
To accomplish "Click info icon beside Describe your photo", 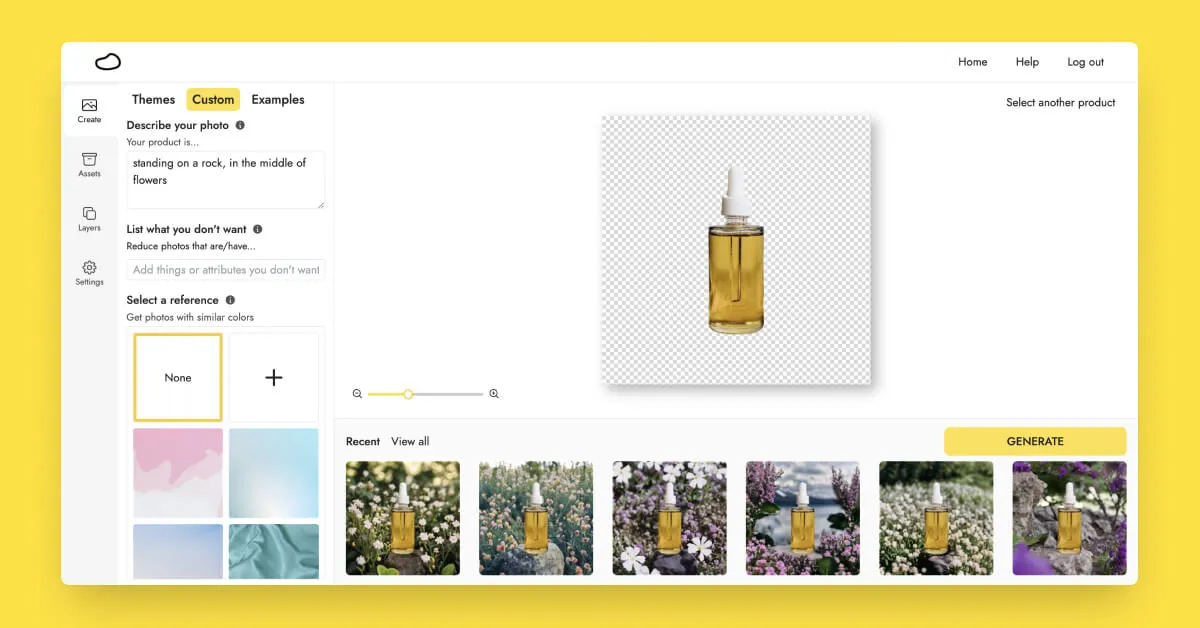I will (x=240, y=126).
